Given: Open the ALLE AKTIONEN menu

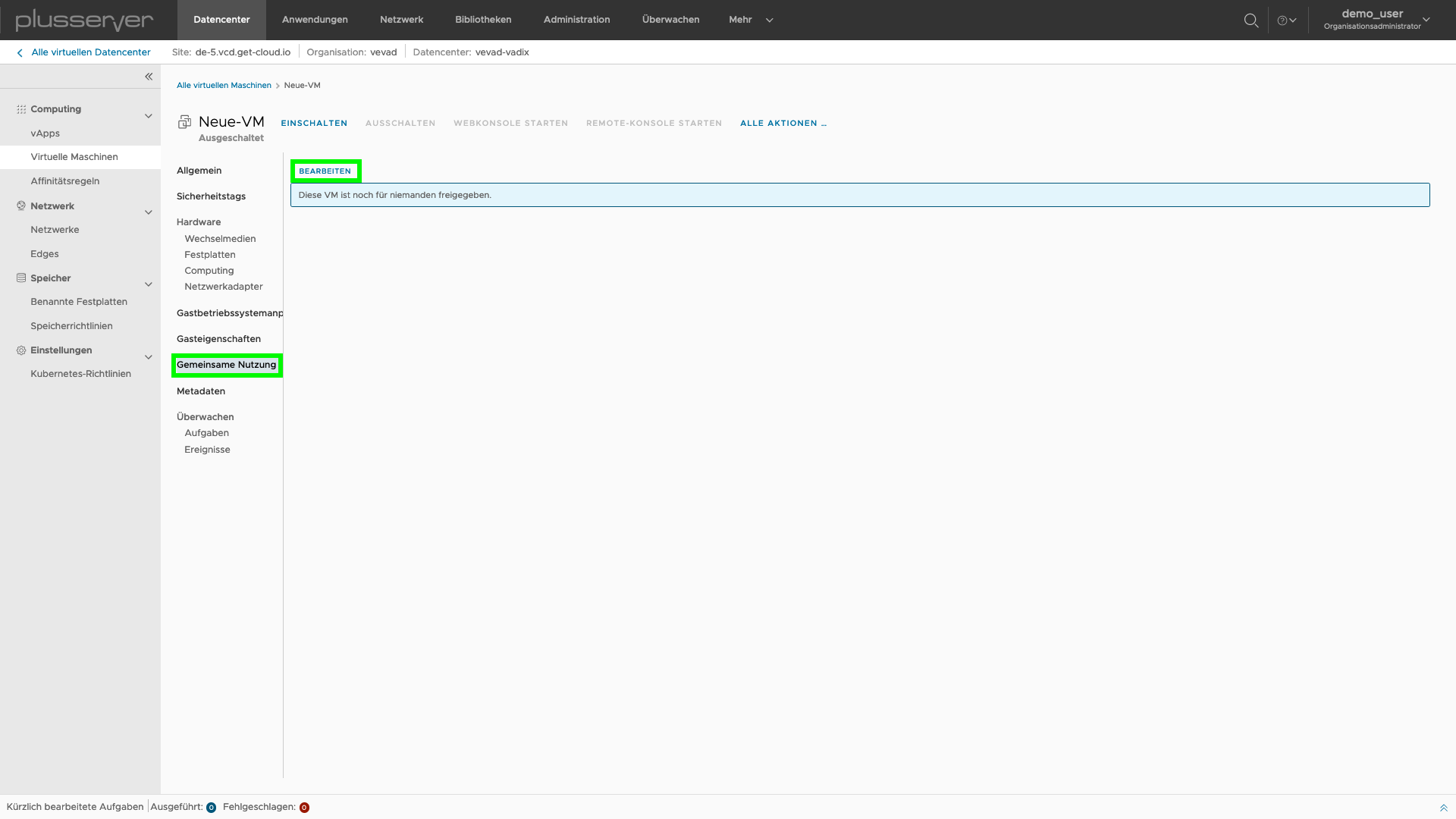Looking at the screenshot, I should 783,123.
